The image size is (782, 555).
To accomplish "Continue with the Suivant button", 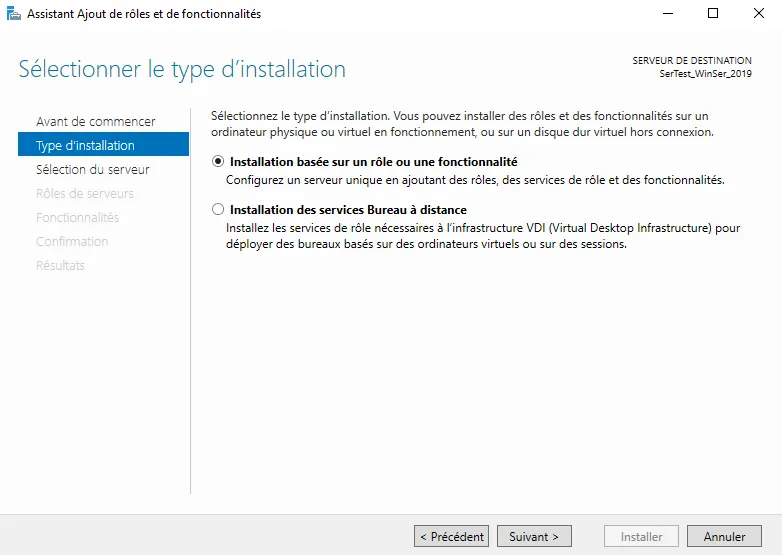I will coord(534,536).
